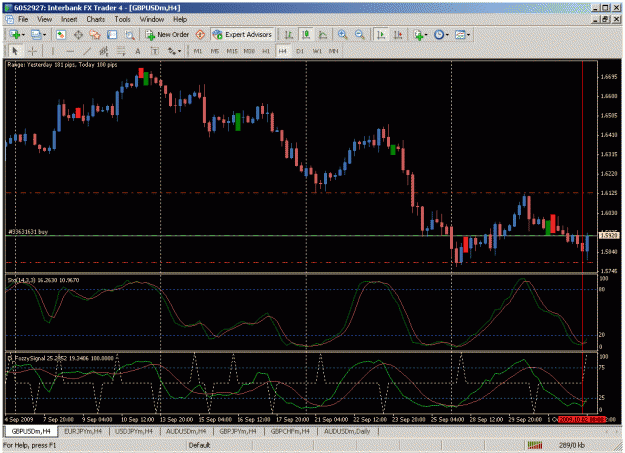Select the Crosshair tool
Image resolution: width=625 pixels, height=453 pixels.
pyautogui.click(x=33, y=51)
